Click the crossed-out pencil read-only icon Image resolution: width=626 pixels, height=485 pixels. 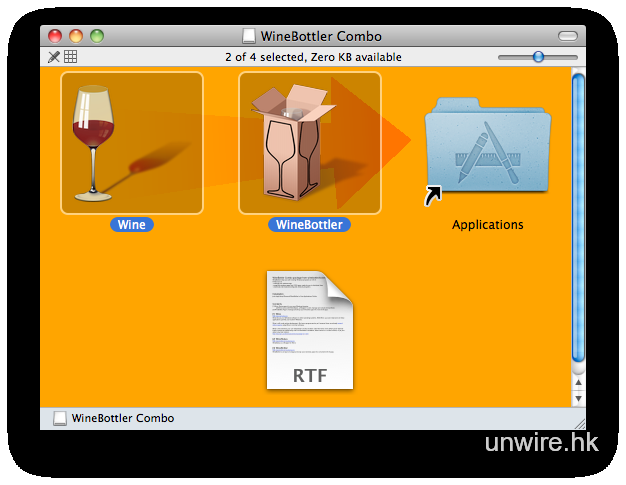(x=54, y=57)
